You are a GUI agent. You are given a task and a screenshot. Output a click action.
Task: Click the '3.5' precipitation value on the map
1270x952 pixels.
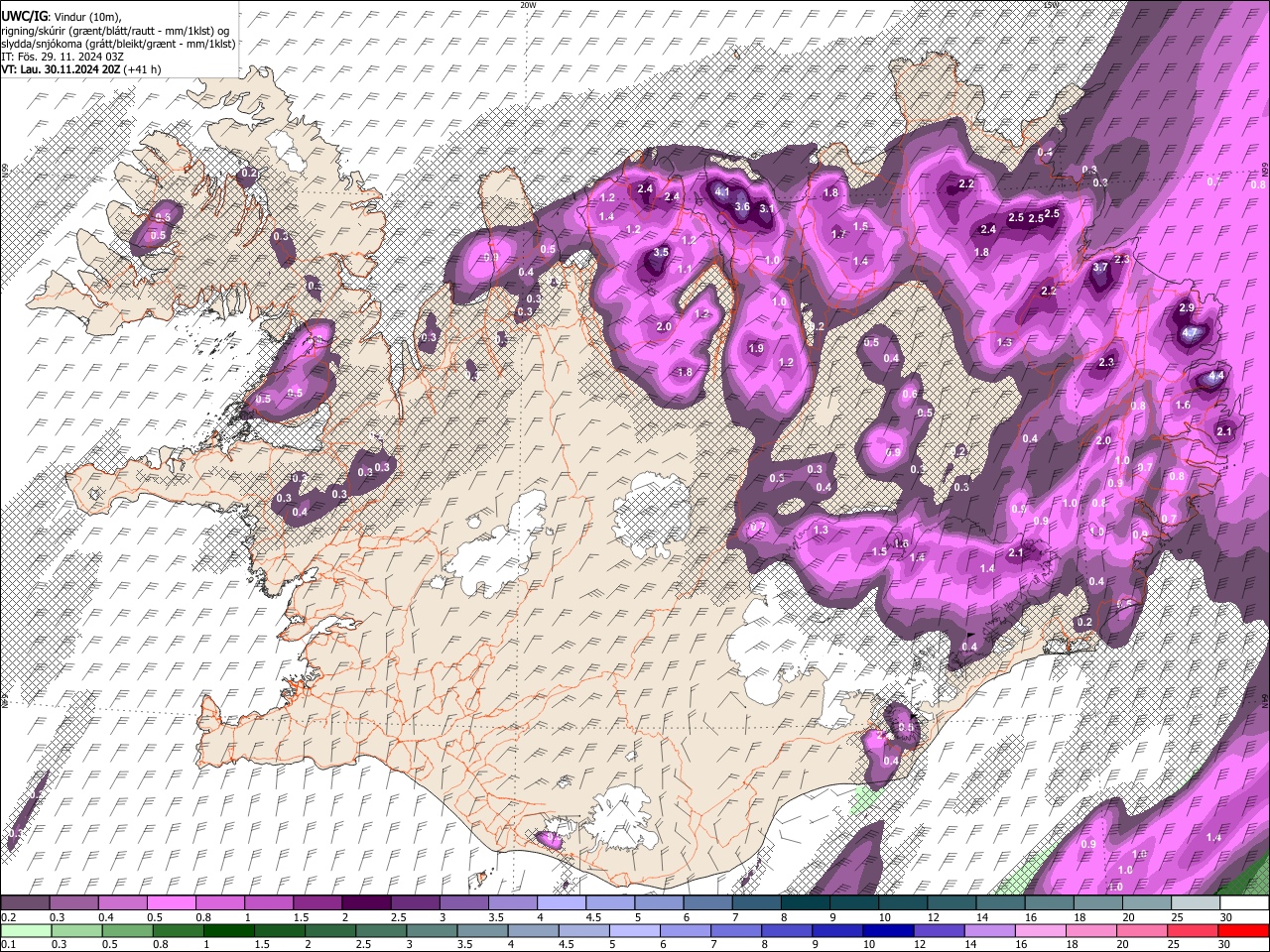pos(661,253)
